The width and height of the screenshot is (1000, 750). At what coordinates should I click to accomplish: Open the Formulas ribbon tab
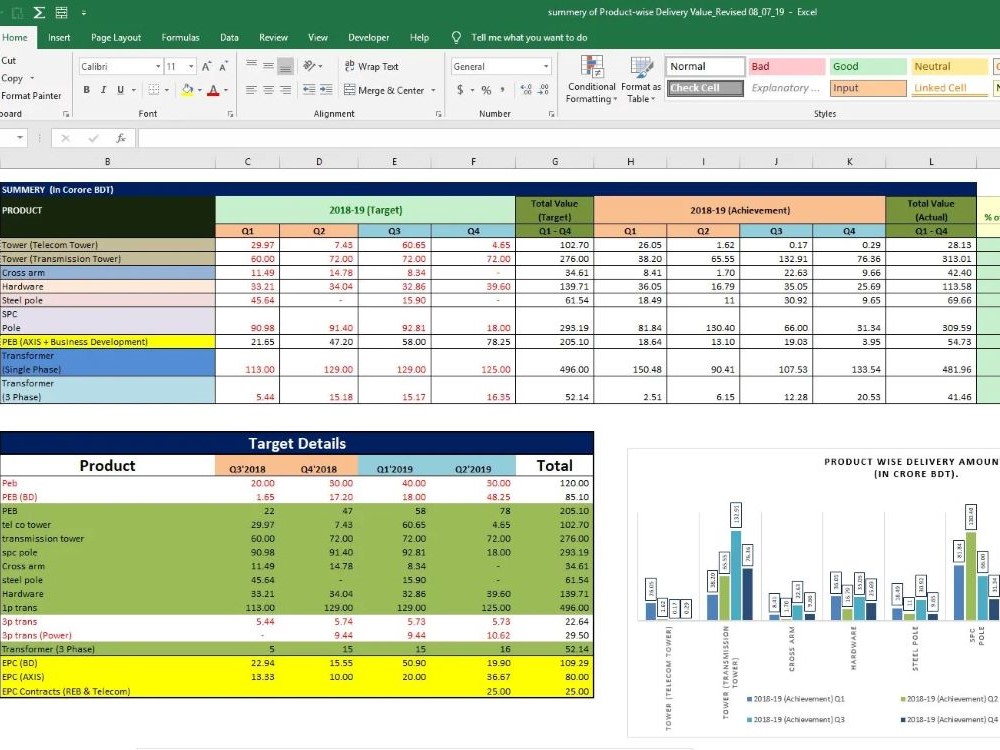180,38
